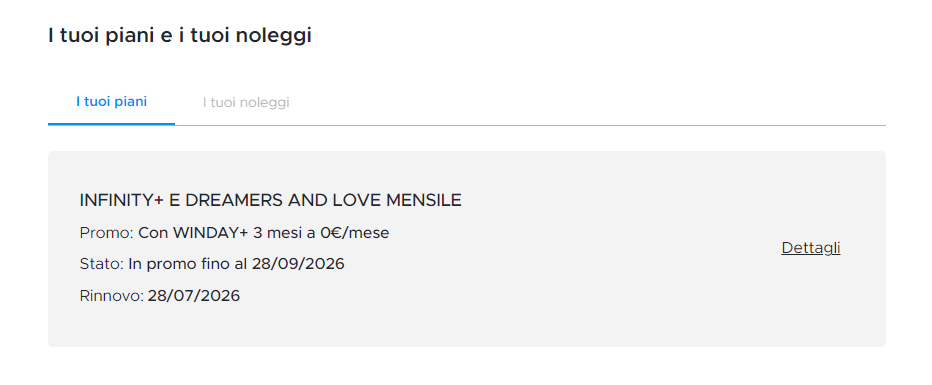Viewport: 932px width, 385px height.
Task: Click the blue underline beneath I tuoi piani
Action: tap(111, 124)
